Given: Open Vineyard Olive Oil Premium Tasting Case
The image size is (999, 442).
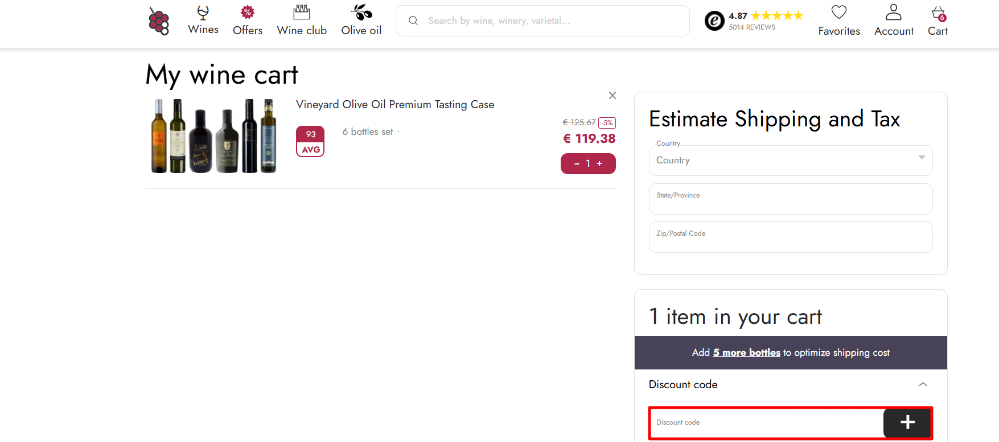Looking at the screenshot, I should click(395, 104).
